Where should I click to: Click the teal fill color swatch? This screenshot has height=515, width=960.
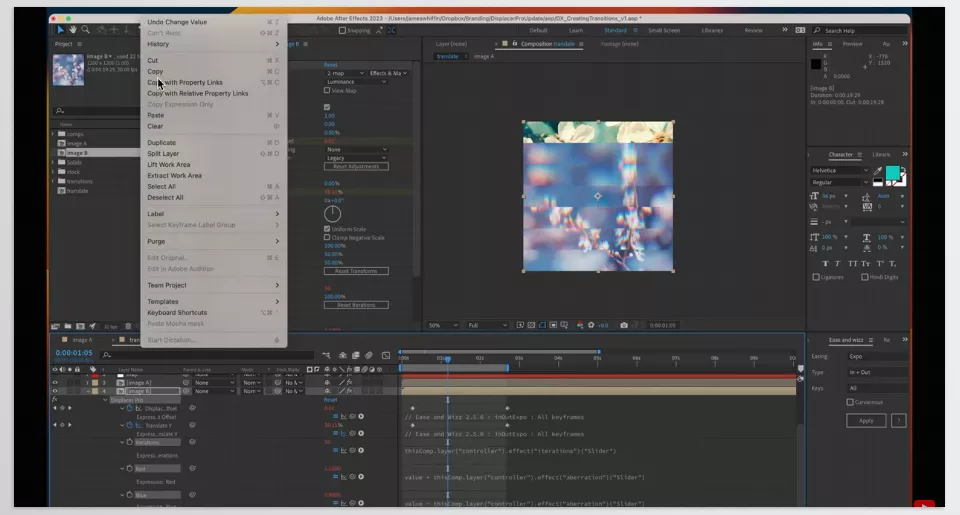point(893,173)
